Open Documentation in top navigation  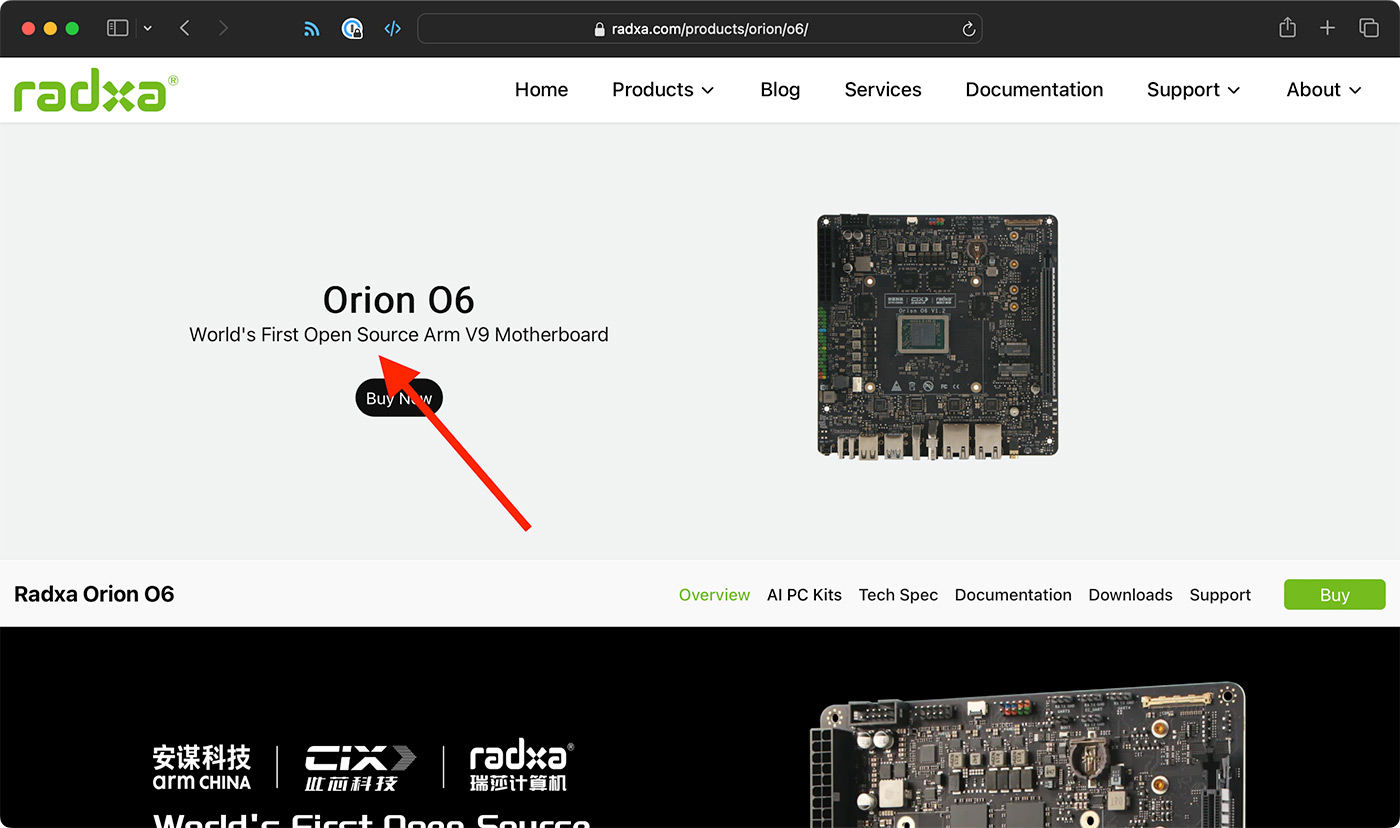(x=1034, y=90)
